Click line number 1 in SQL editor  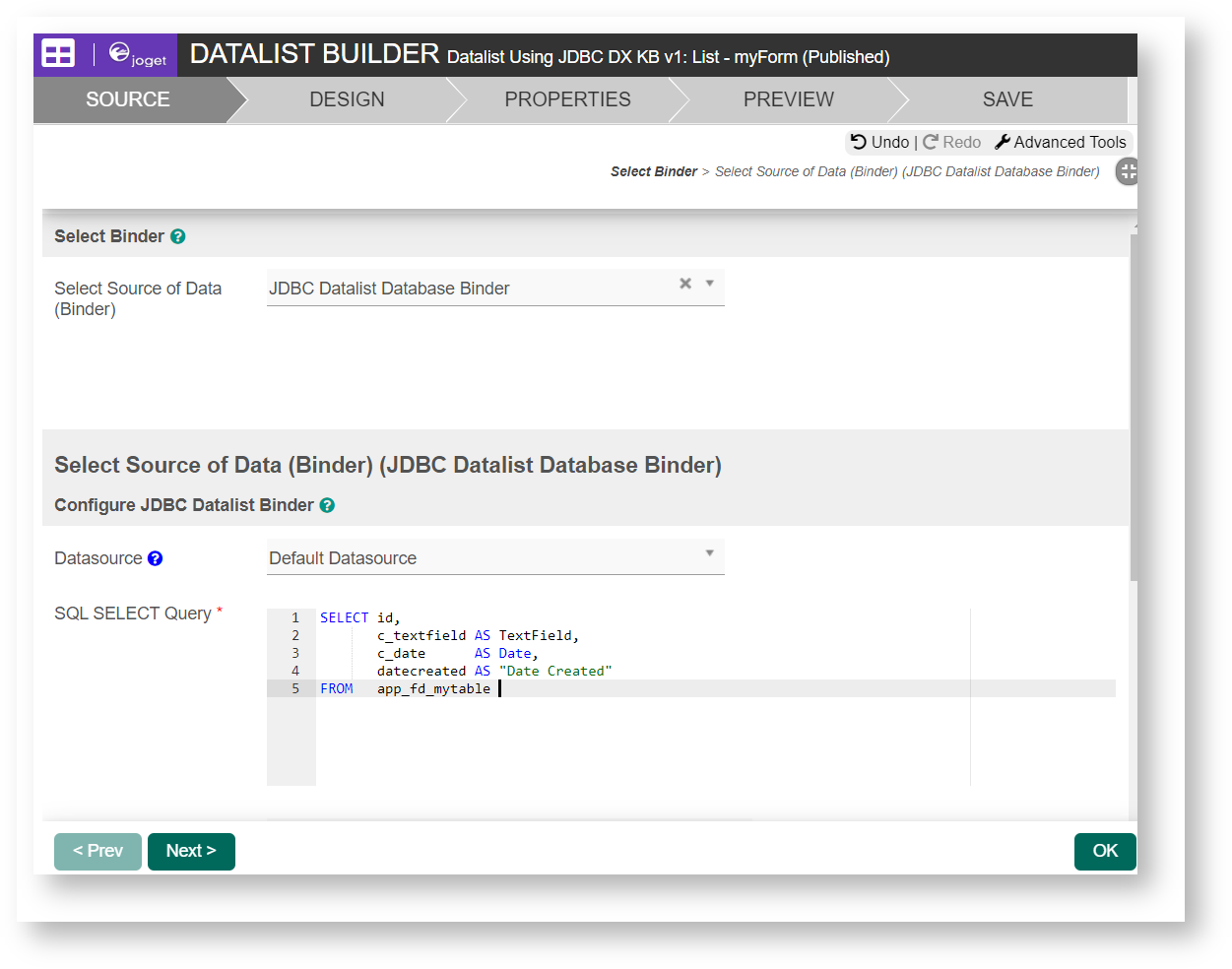pos(294,617)
